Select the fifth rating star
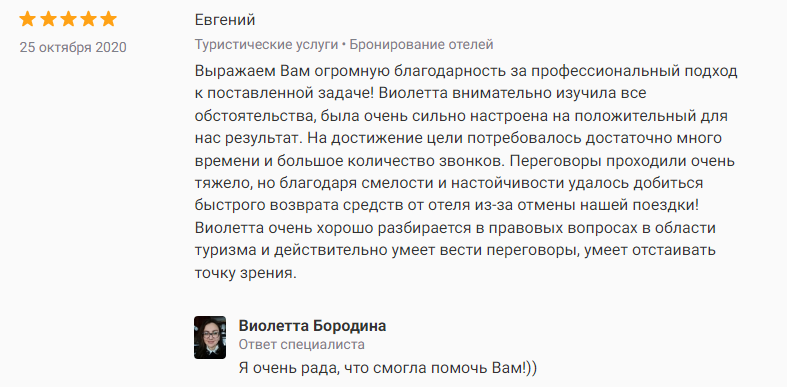This screenshot has height=387, width=787. point(108,20)
